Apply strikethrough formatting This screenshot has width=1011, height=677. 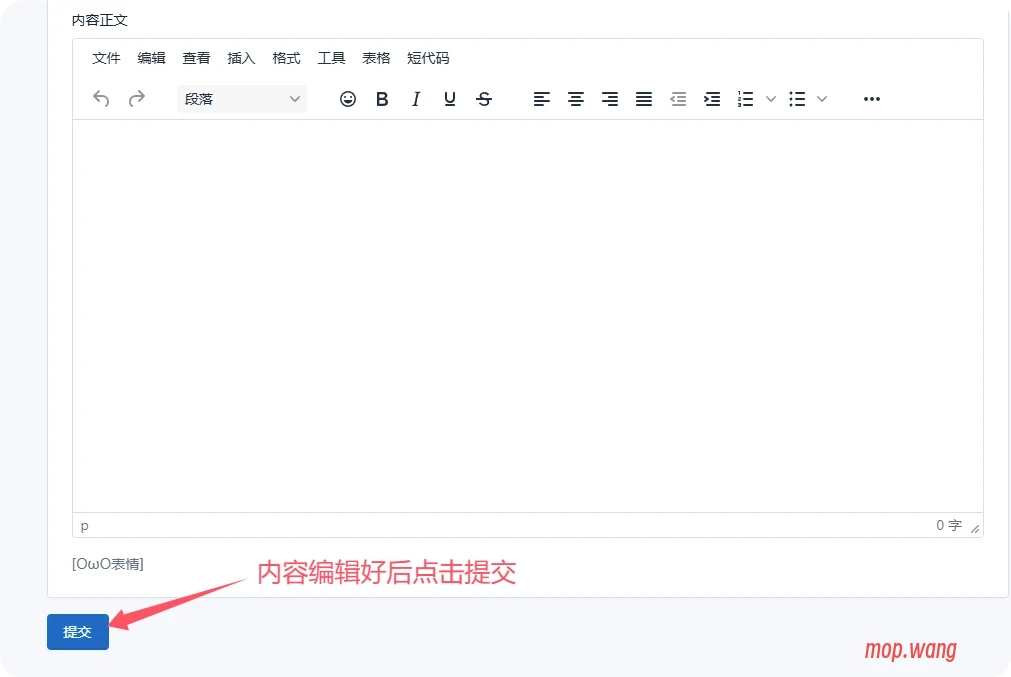click(484, 99)
